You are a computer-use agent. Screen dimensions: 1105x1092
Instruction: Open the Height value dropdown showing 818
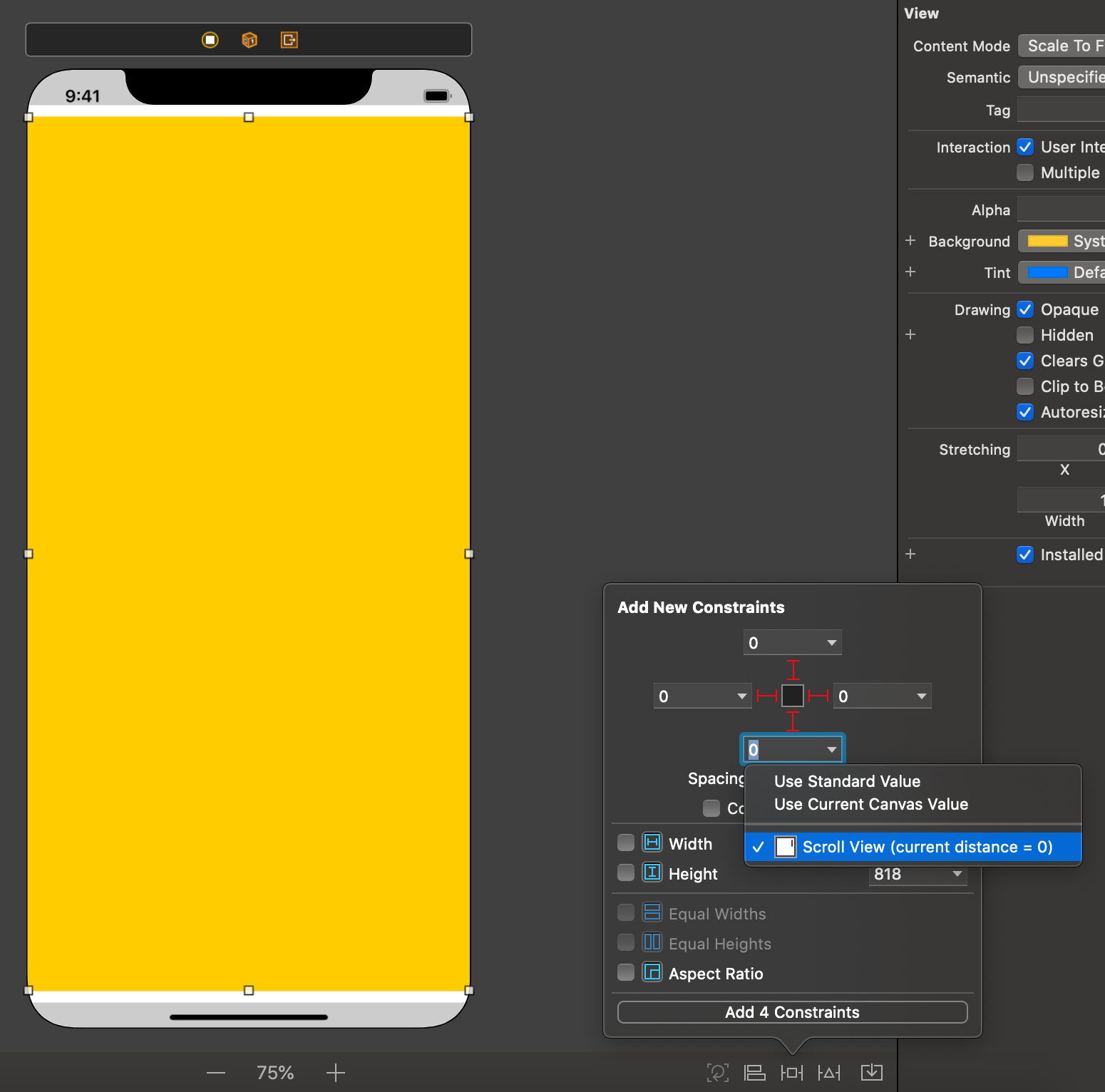coord(918,875)
